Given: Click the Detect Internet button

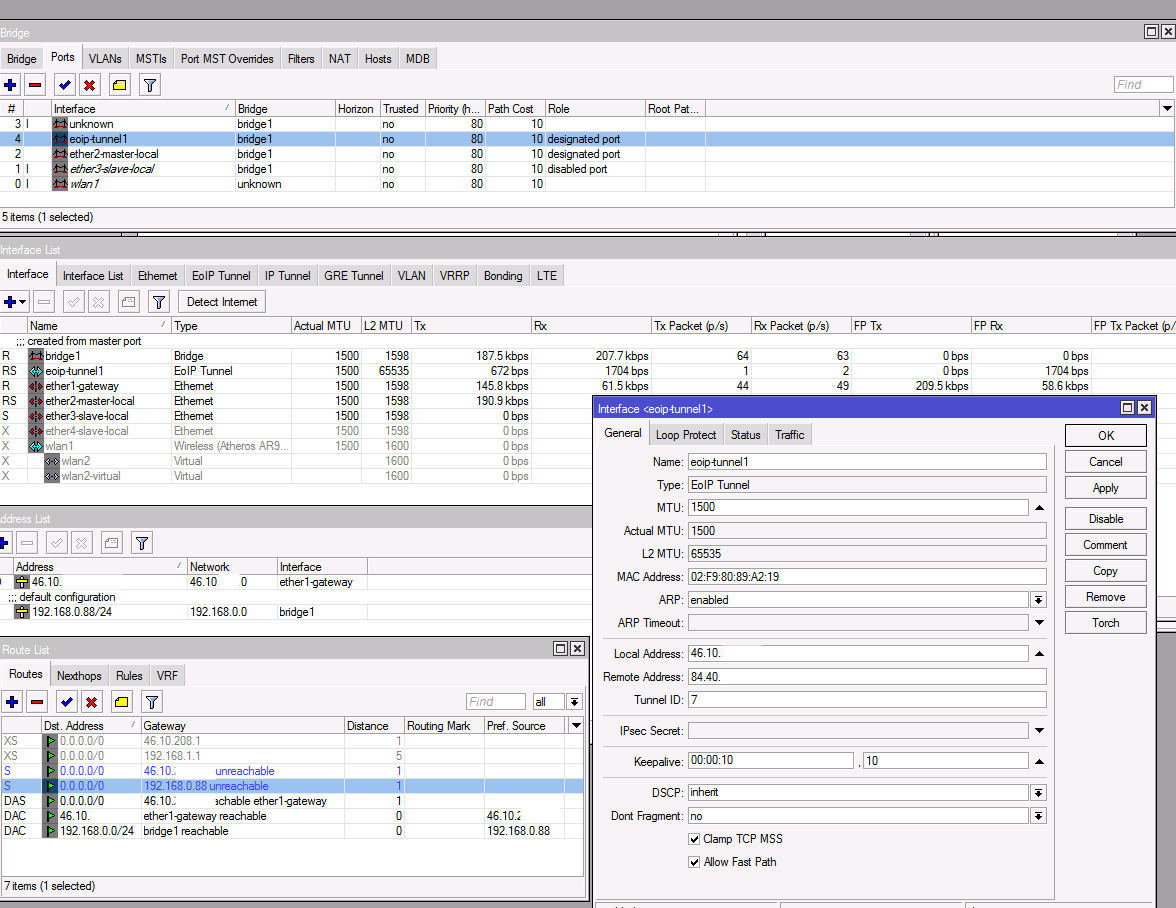Looking at the screenshot, I should 222,302.
